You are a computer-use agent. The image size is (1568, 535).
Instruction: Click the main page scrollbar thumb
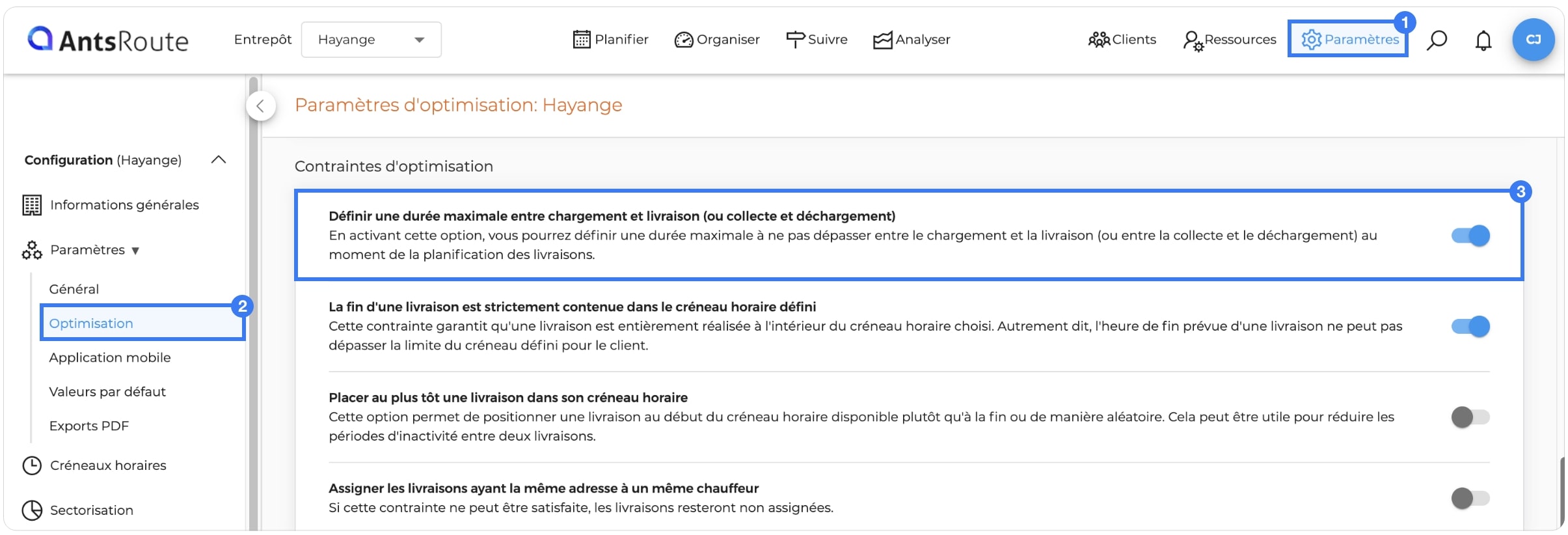(1561, 493)
